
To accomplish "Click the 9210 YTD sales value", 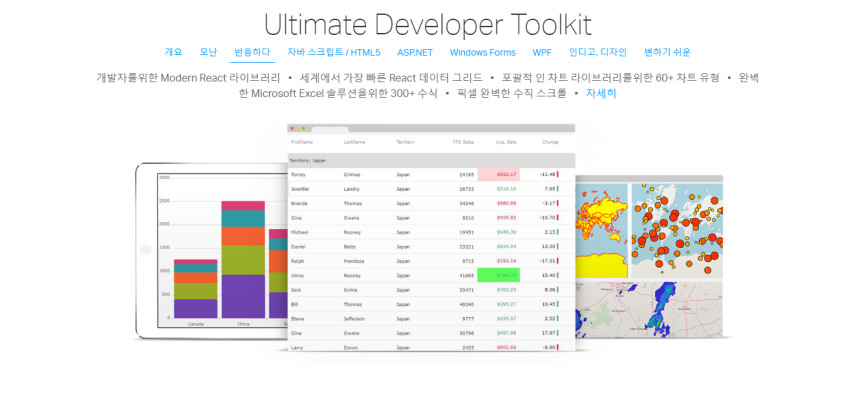I will click(x=468, y=218).
